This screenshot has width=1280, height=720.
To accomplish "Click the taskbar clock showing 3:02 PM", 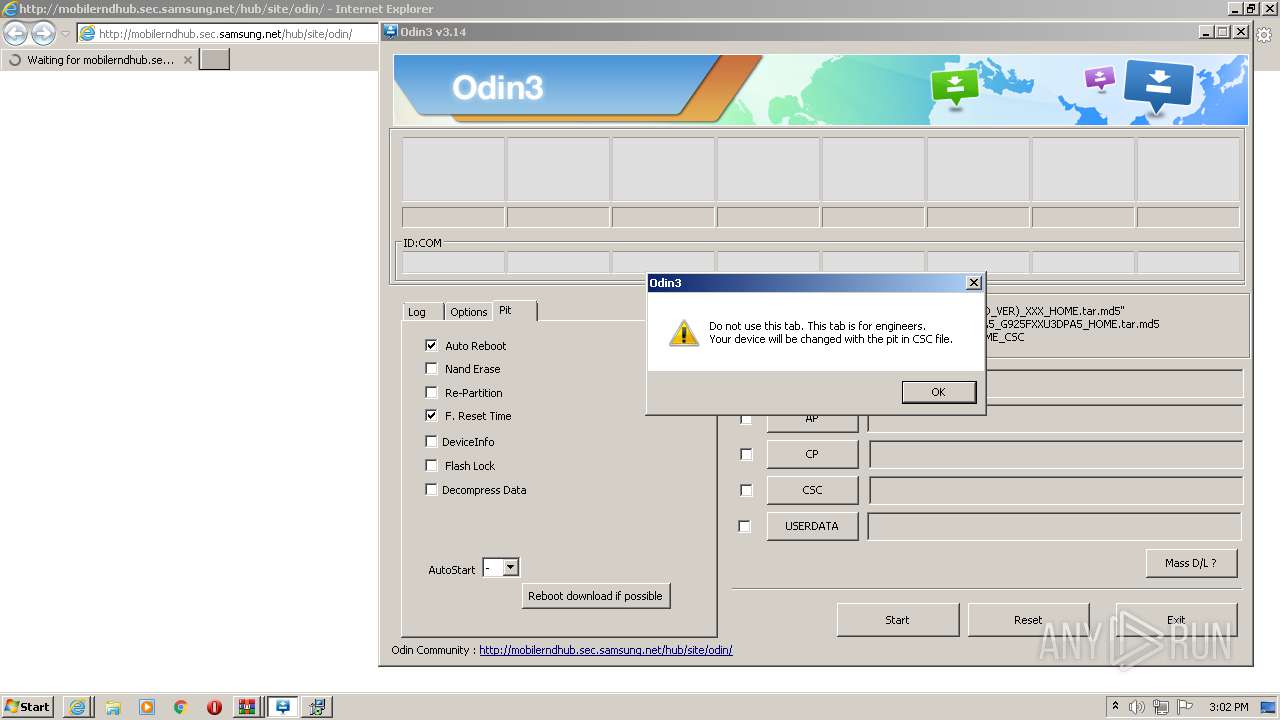I will [x=1229, y=707].
